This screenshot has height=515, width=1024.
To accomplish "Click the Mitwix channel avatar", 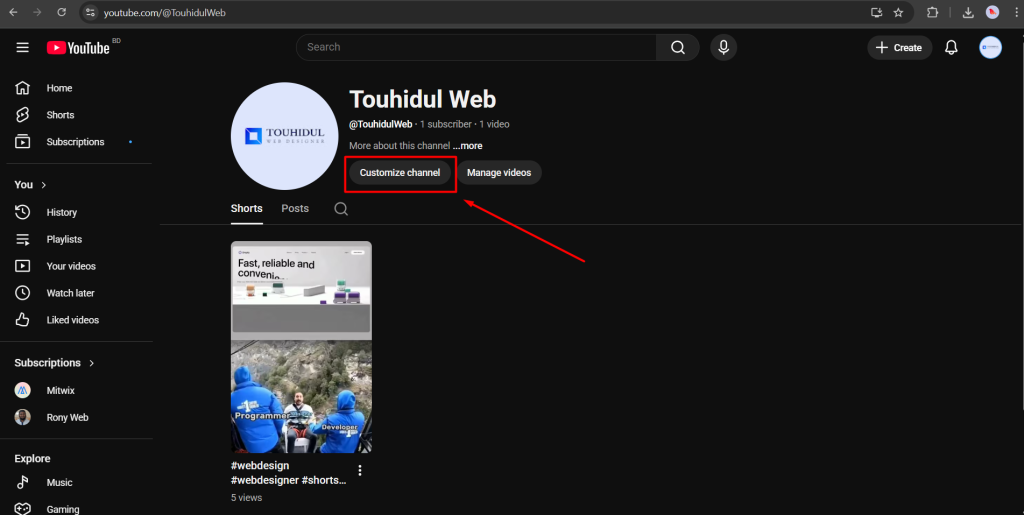I will 23,390.
